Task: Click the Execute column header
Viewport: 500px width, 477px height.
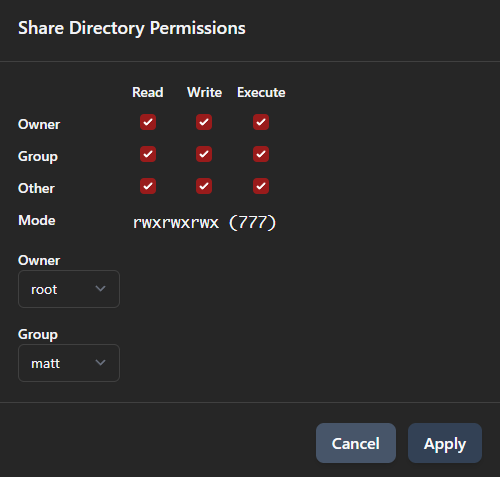Action: 261,92
